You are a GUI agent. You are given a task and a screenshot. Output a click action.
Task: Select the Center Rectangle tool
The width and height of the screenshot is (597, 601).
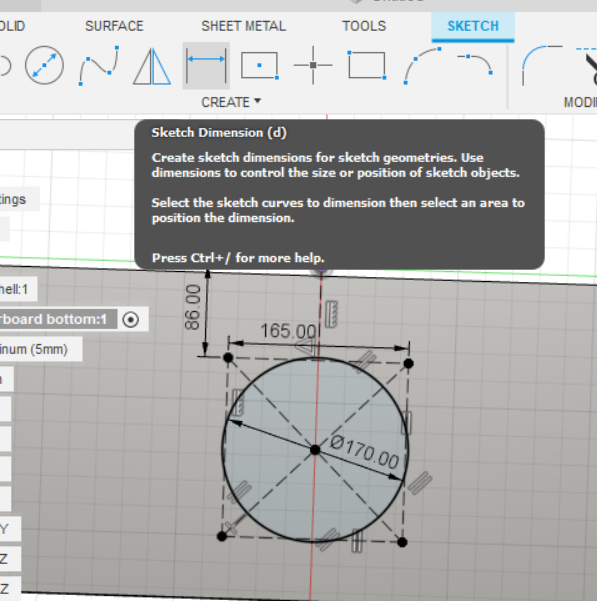[x=260, y=66]
